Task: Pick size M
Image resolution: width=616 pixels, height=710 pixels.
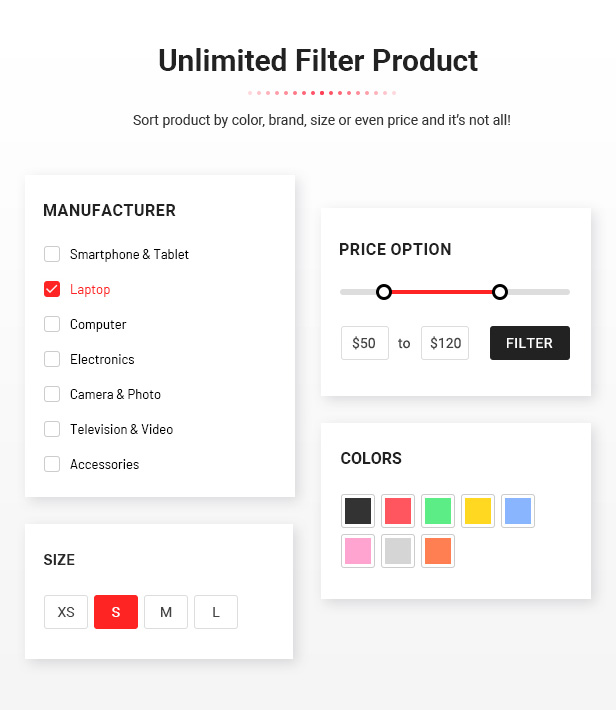Action: [x=166, y=612]
